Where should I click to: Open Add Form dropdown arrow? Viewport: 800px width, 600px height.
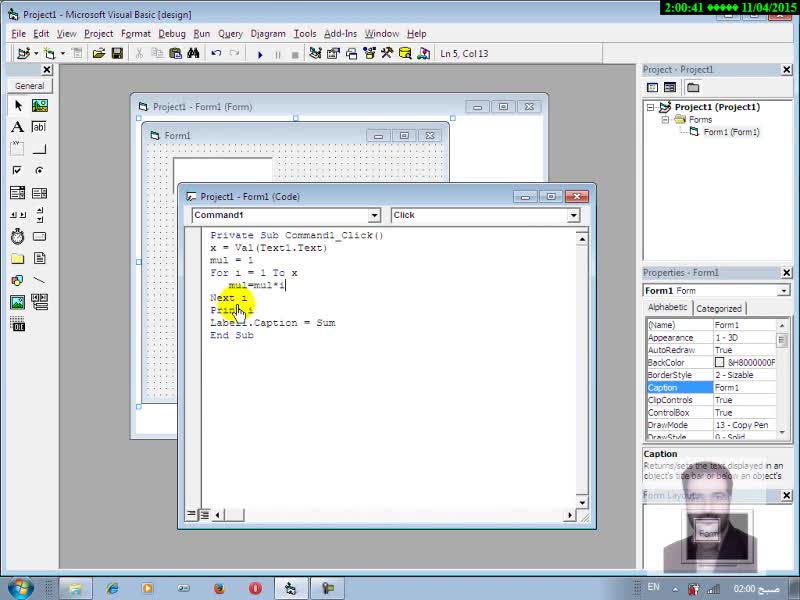[63, 53]
